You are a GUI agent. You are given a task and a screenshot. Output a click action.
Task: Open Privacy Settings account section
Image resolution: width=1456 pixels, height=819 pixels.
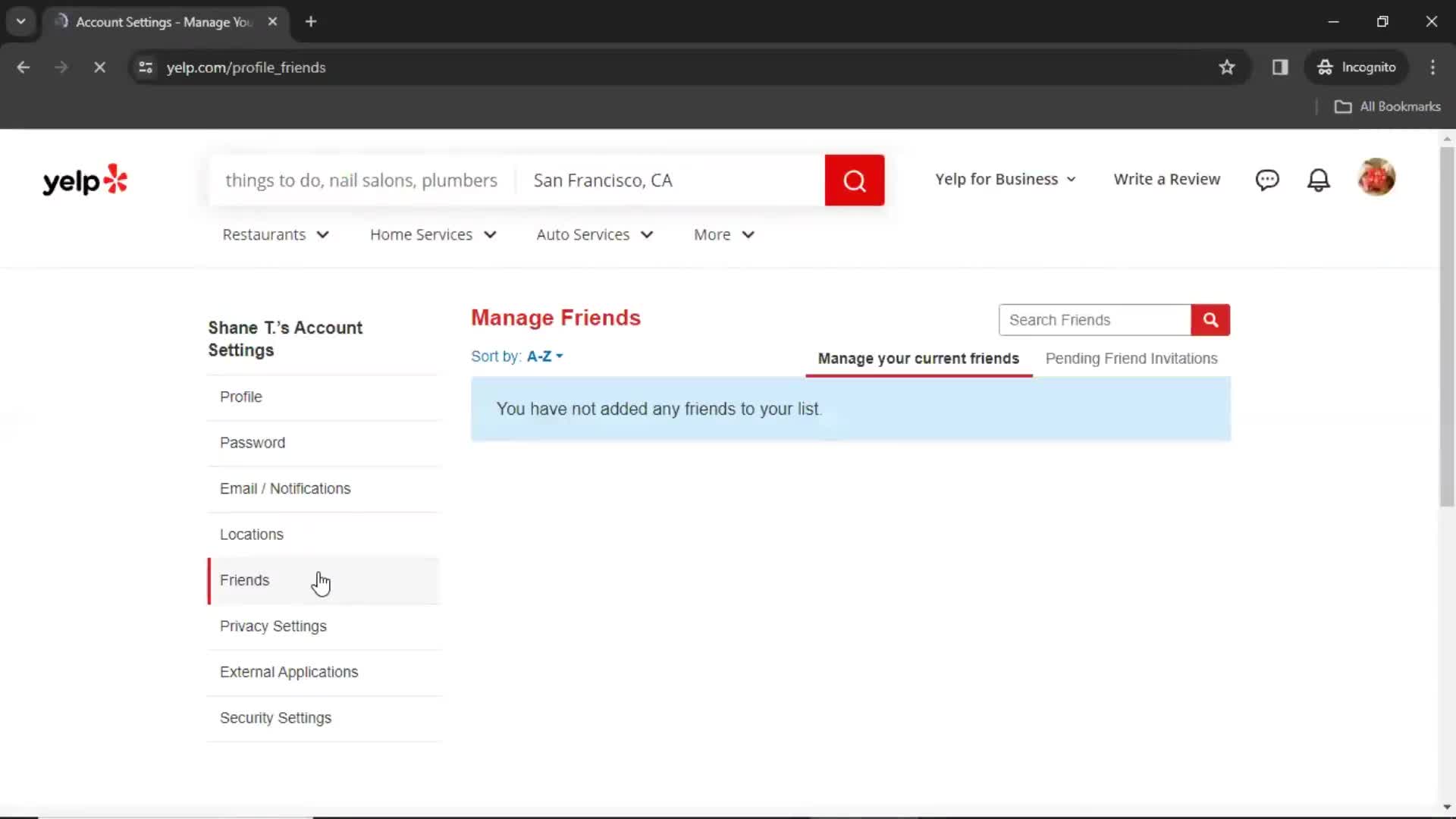pos(273,626)
